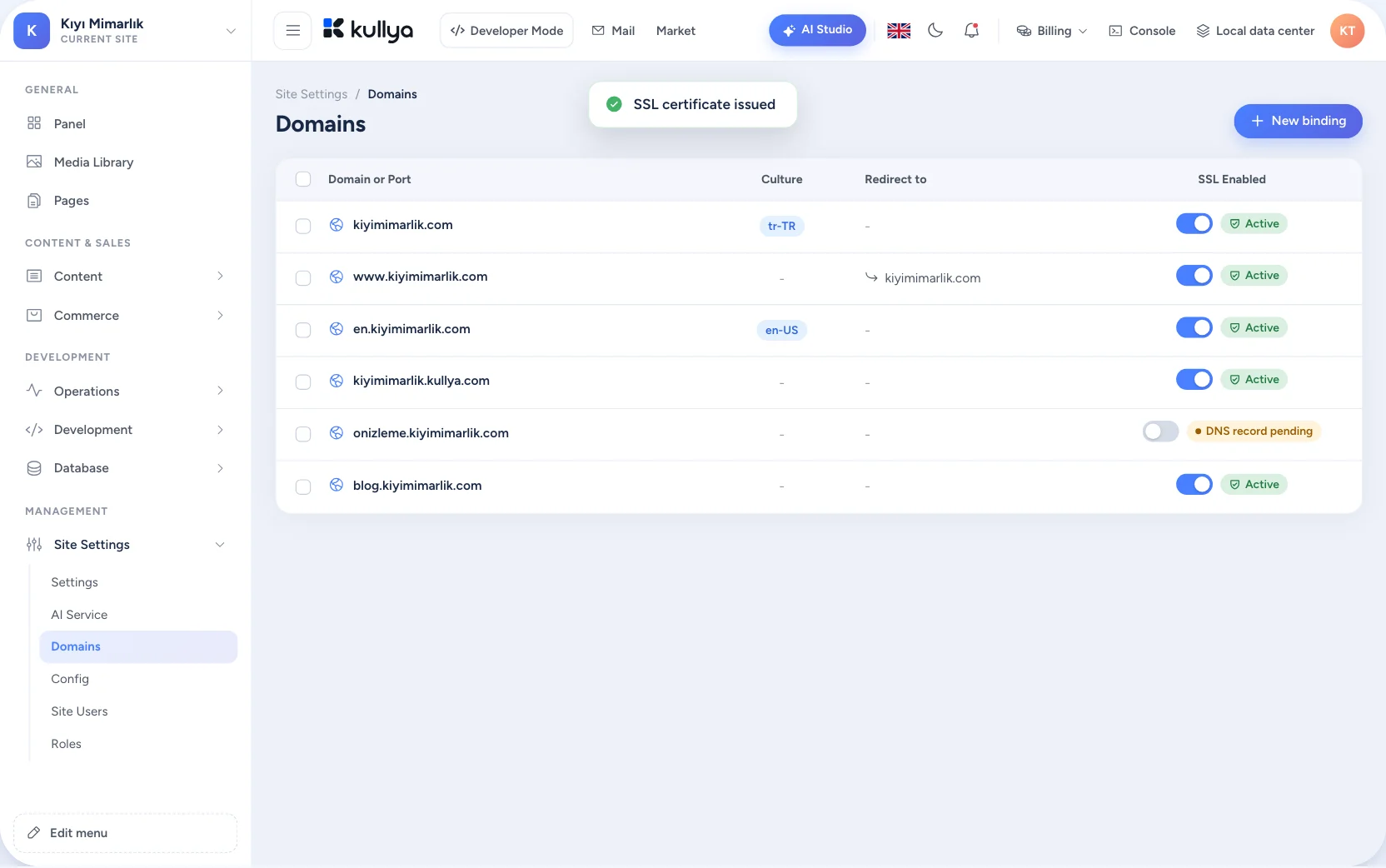
Task: Open Market from top bar
Action: [x=676, y=31]
